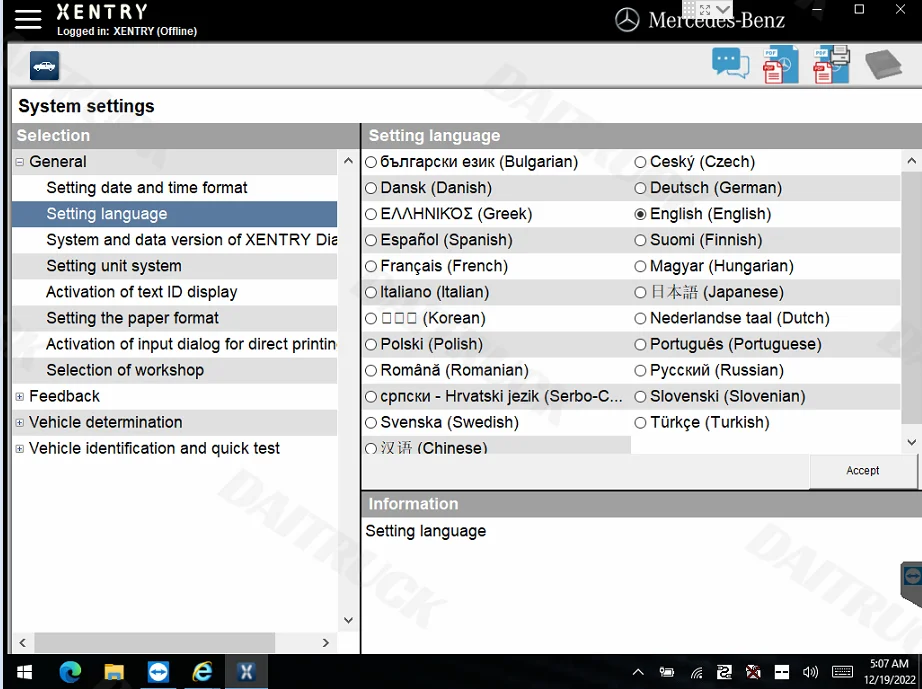This screenshot has width=922, height=689.
Task: Click the XENTRY taskbar icon
Action: pyautogui.click(x=246, y=672)
